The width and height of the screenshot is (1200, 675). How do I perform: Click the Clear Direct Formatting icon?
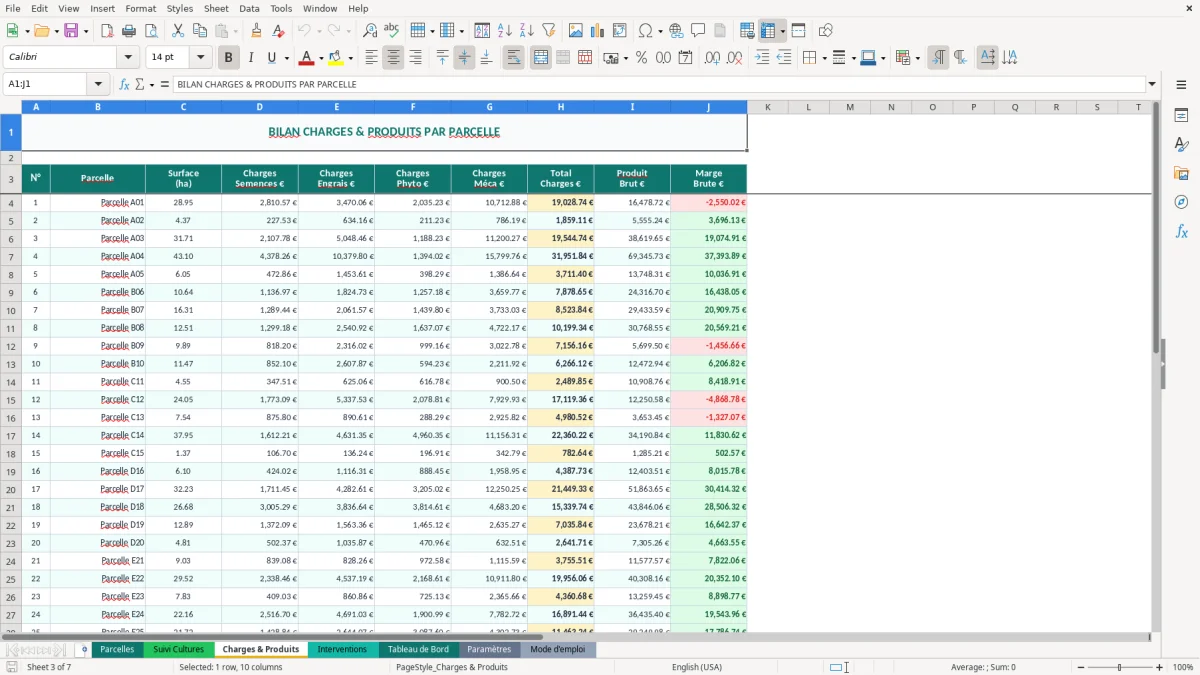(x=278, y=31)
